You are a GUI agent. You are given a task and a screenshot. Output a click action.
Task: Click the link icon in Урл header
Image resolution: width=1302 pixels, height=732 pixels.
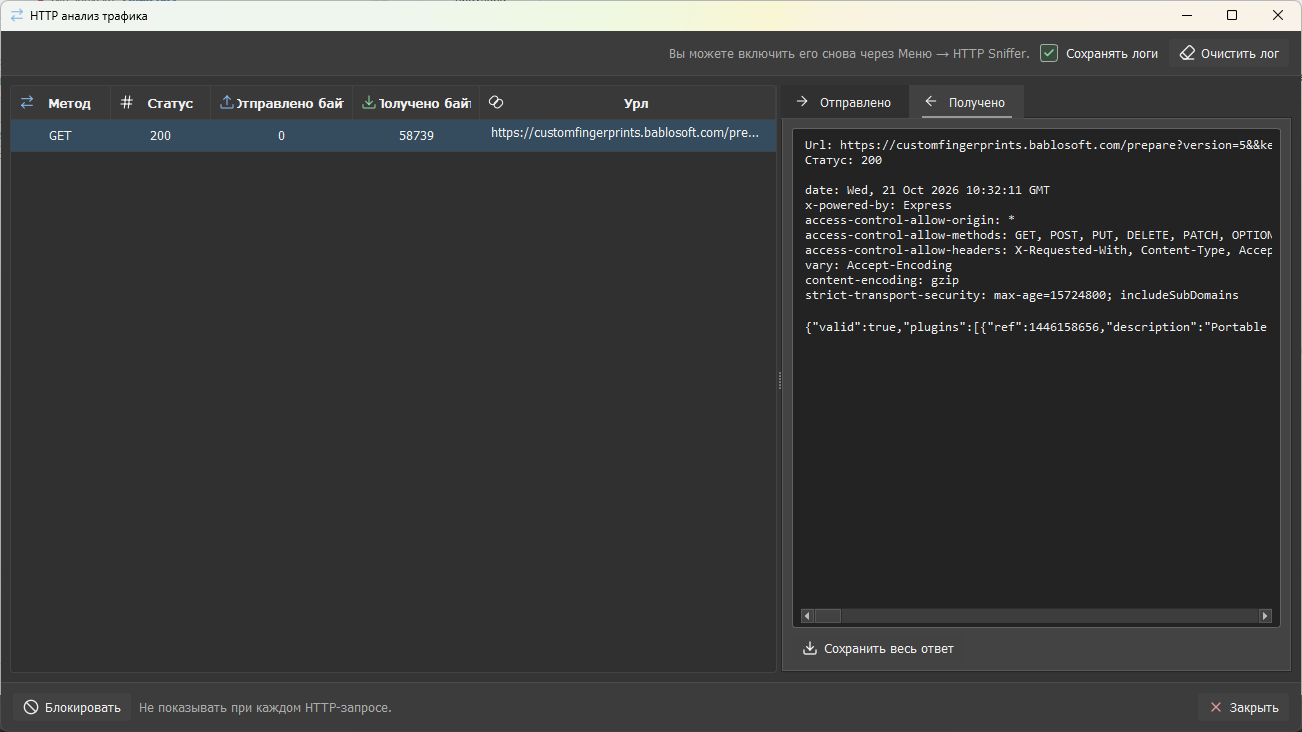tap(495, 102)
